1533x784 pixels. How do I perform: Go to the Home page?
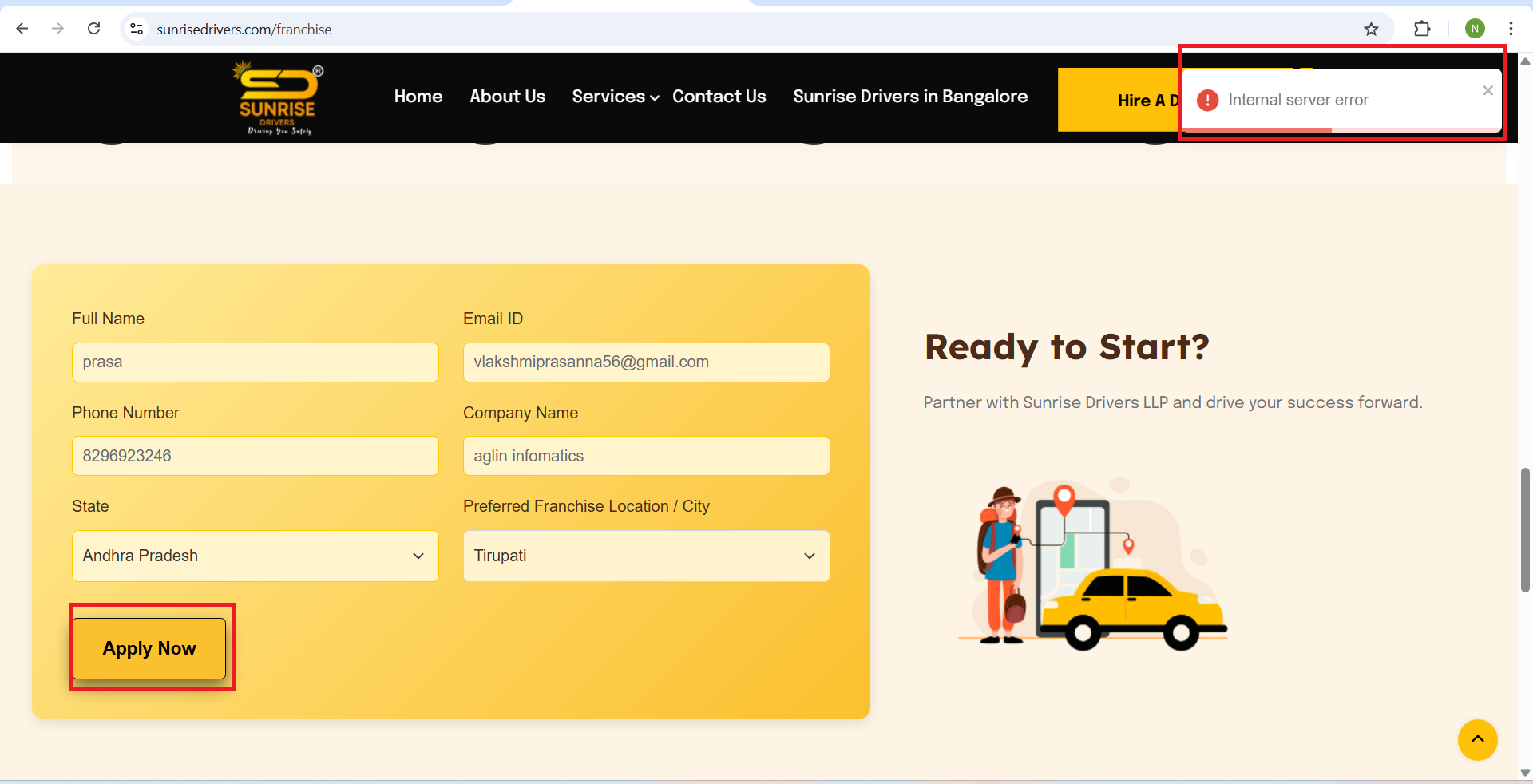418,97
